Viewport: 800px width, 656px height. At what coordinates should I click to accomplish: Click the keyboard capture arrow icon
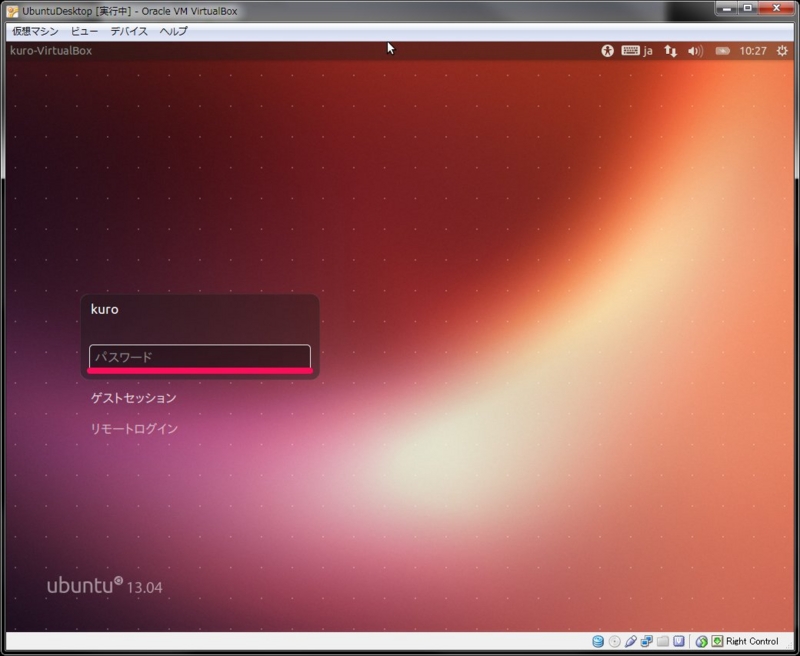(717, 641)
